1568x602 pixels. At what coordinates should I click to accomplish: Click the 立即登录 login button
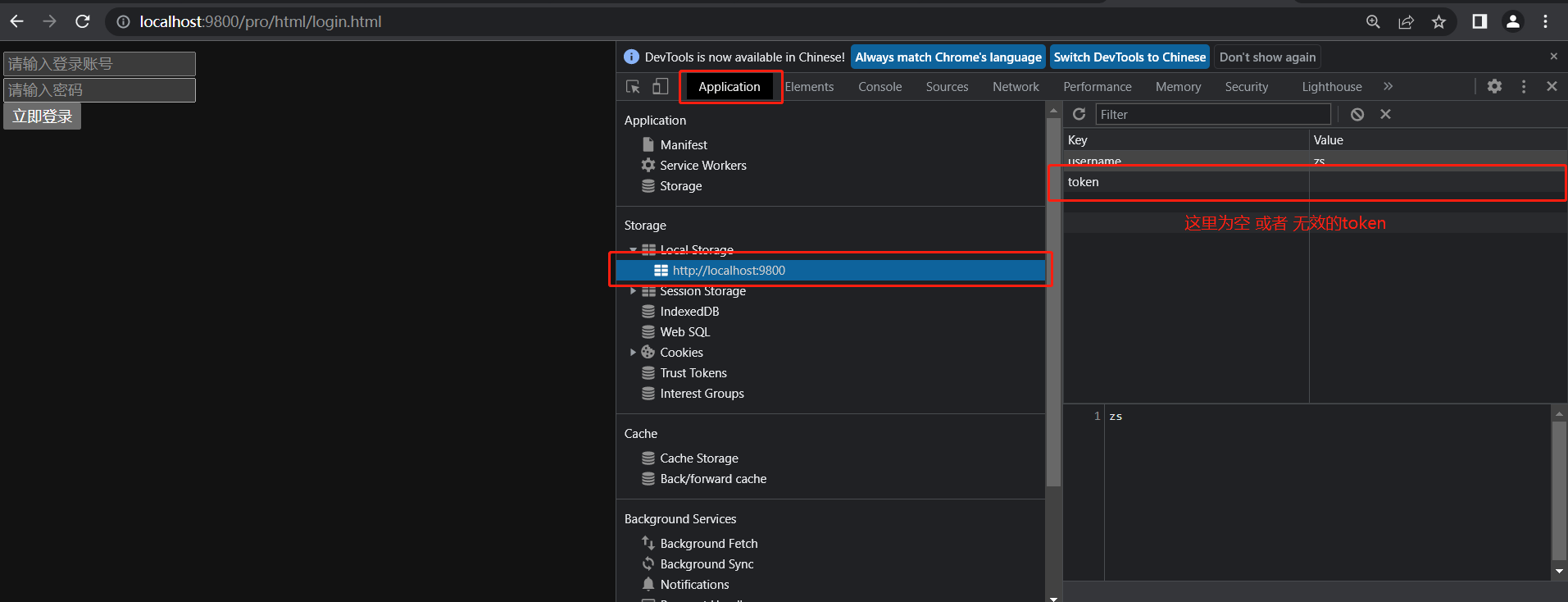43,116
